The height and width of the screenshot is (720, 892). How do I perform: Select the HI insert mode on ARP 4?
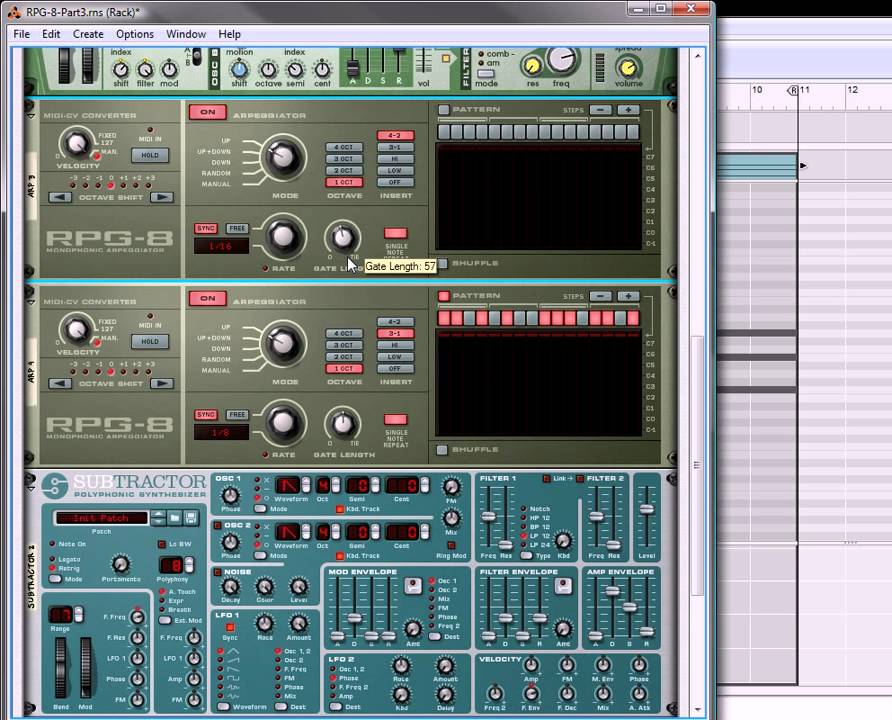pos(395,345)
